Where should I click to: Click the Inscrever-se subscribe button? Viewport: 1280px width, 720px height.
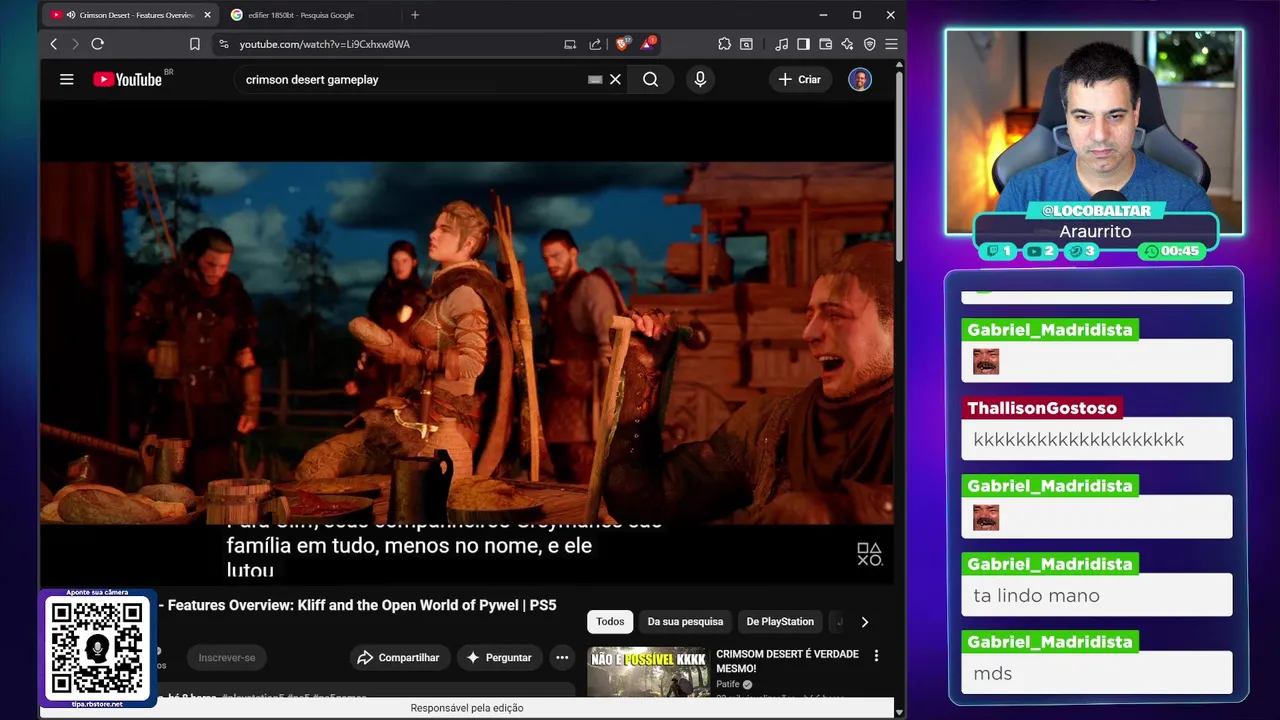pos(227,657)
